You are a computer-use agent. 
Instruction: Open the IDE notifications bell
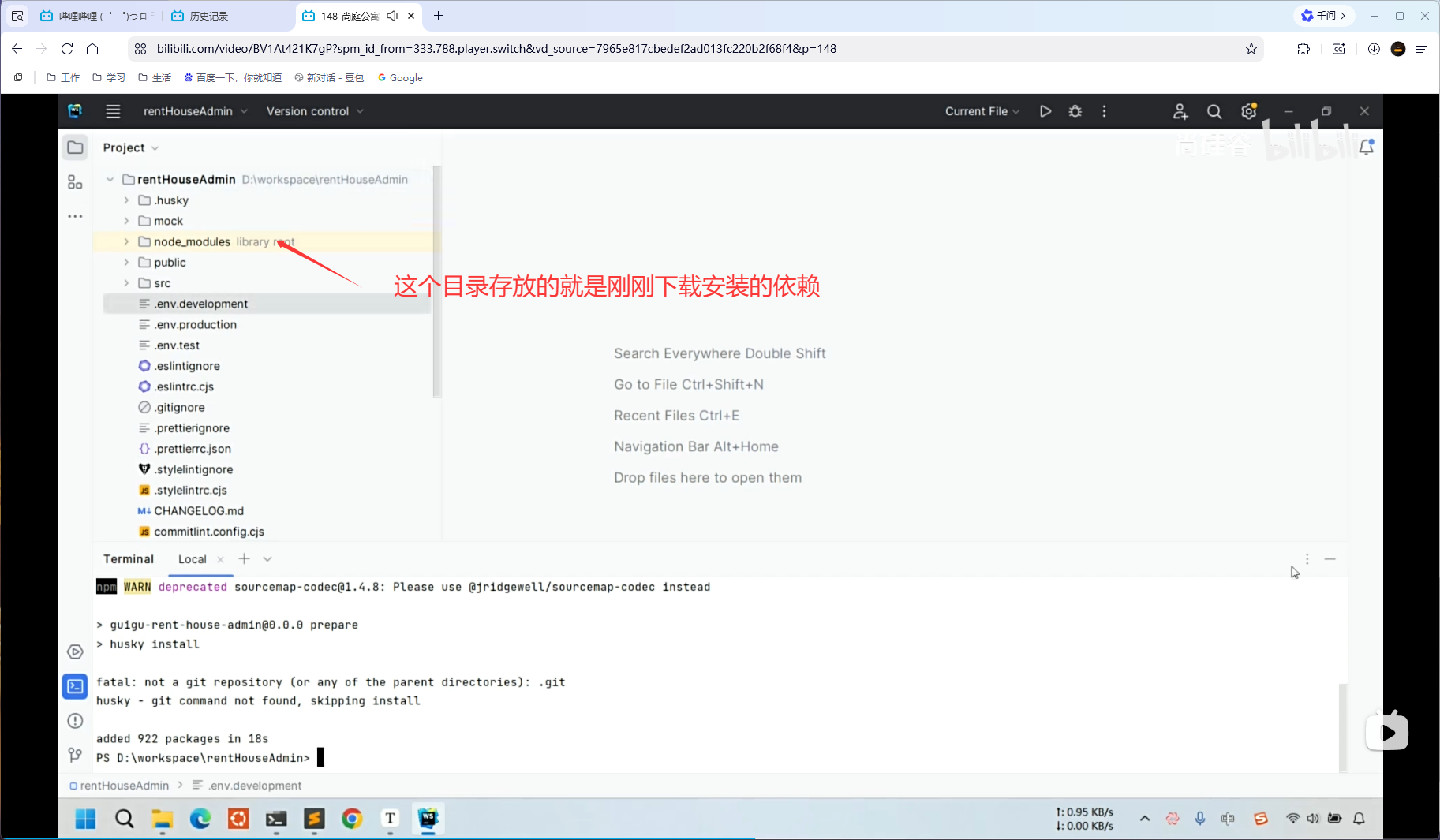pyautogui.click(x=1367, y=147)
